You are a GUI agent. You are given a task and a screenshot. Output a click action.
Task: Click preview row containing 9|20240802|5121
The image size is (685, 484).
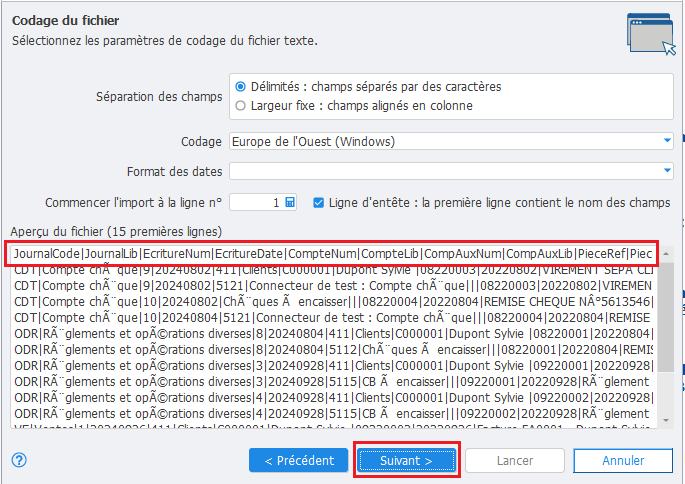pos(333,286)
